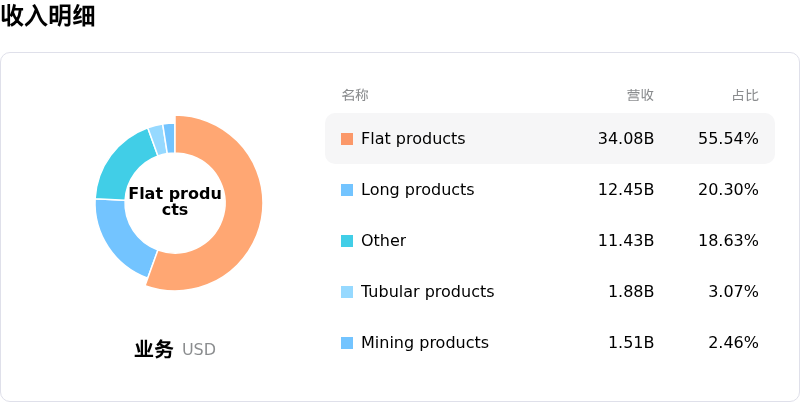Select the Flat products row
This screenshot has height=402, width=800.
click(x=550, y=139)
